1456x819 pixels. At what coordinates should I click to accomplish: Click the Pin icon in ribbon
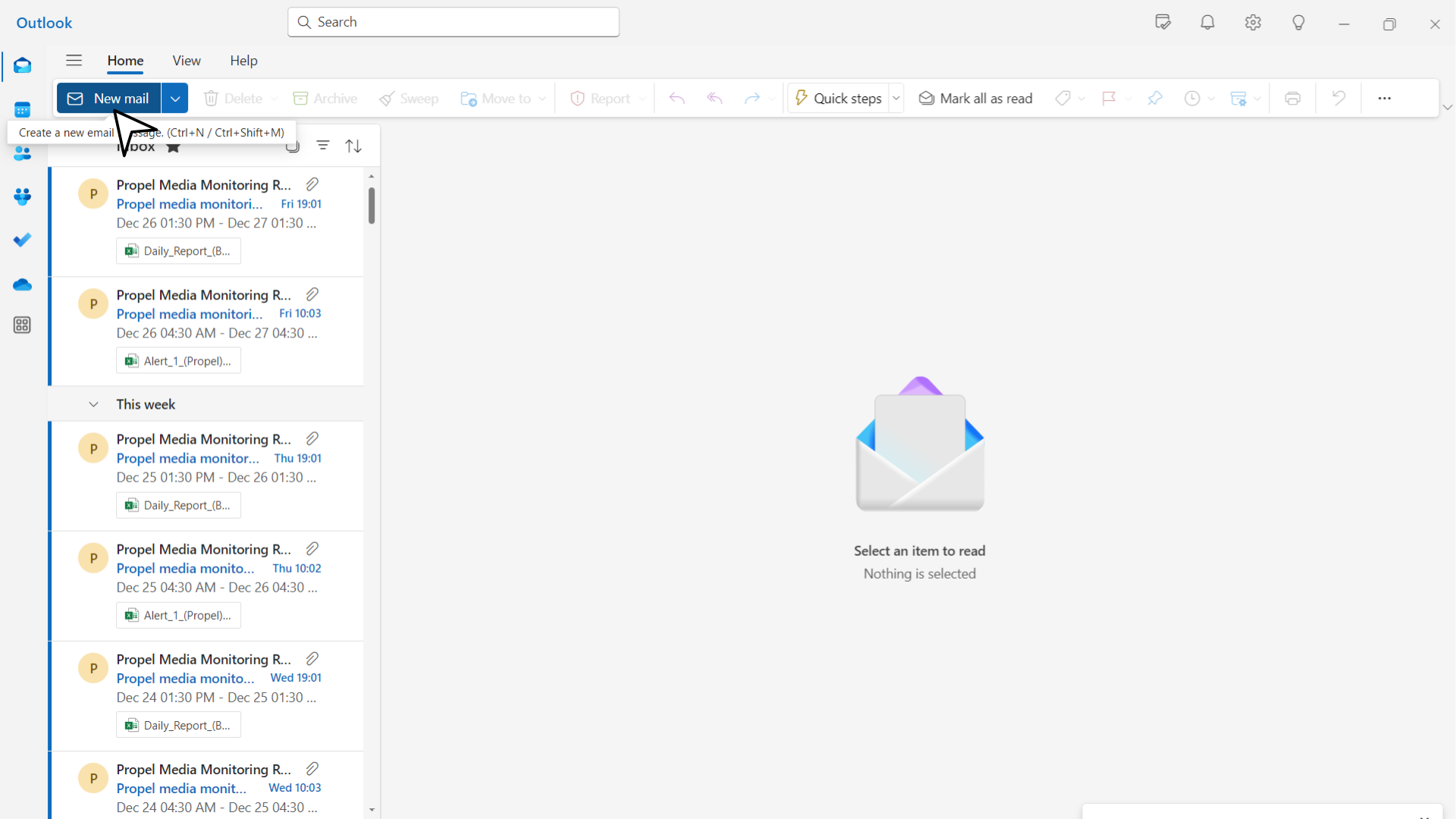point(1155,99)
